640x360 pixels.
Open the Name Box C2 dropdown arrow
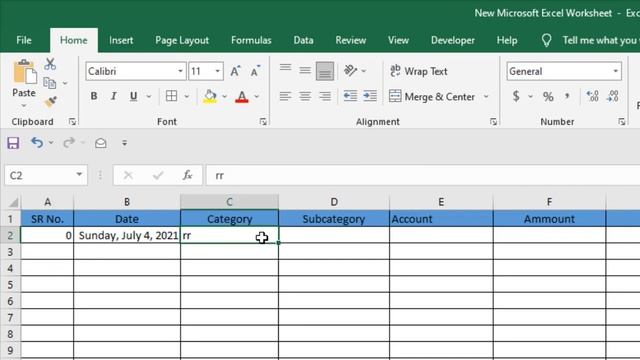(79, 175)
